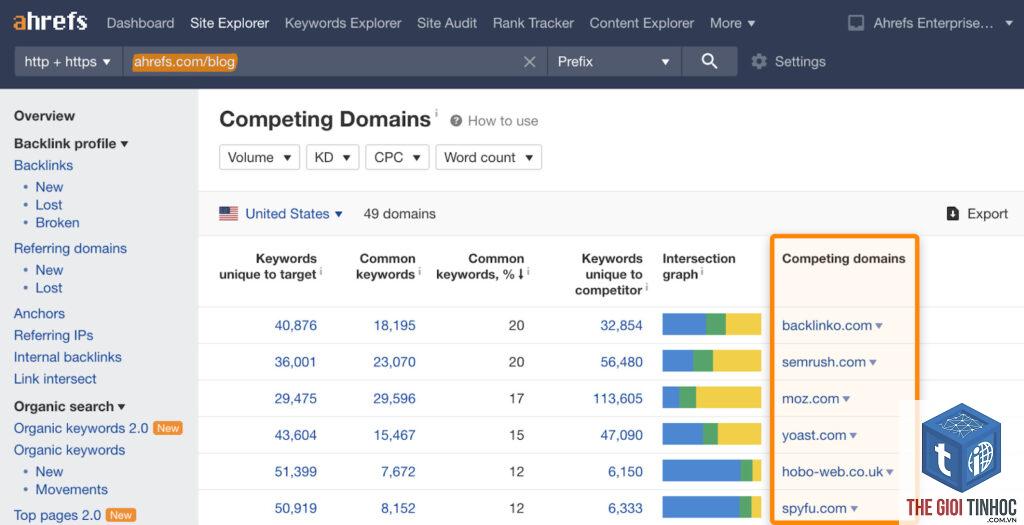The height and width of the screenshot is (525, 1024).
Task: Open the CPC filter dropdown
Action: tap(397, 157)
